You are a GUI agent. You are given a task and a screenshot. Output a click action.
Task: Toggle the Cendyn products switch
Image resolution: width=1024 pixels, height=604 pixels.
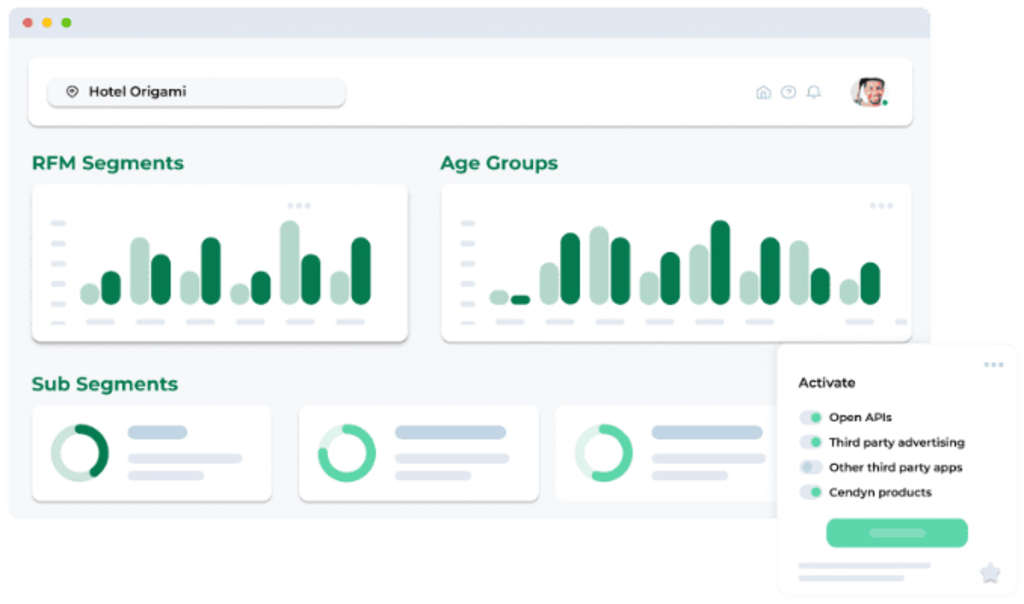(x=811, y=493)
